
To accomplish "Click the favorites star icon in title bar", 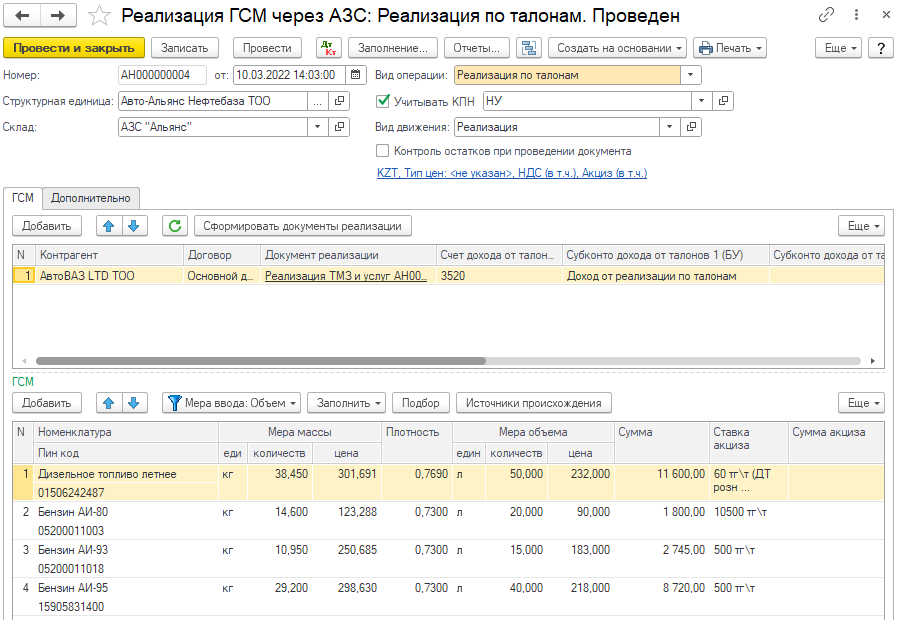I will coord(99,16).
